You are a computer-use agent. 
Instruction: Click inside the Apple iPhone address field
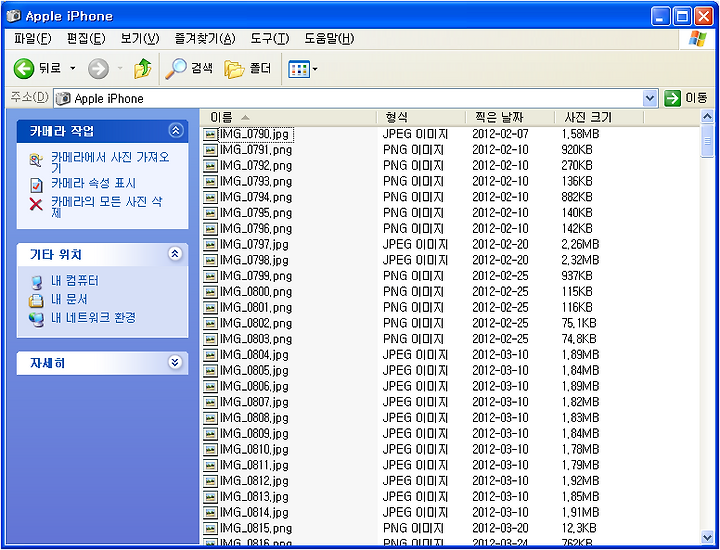[x=349, y=98]
